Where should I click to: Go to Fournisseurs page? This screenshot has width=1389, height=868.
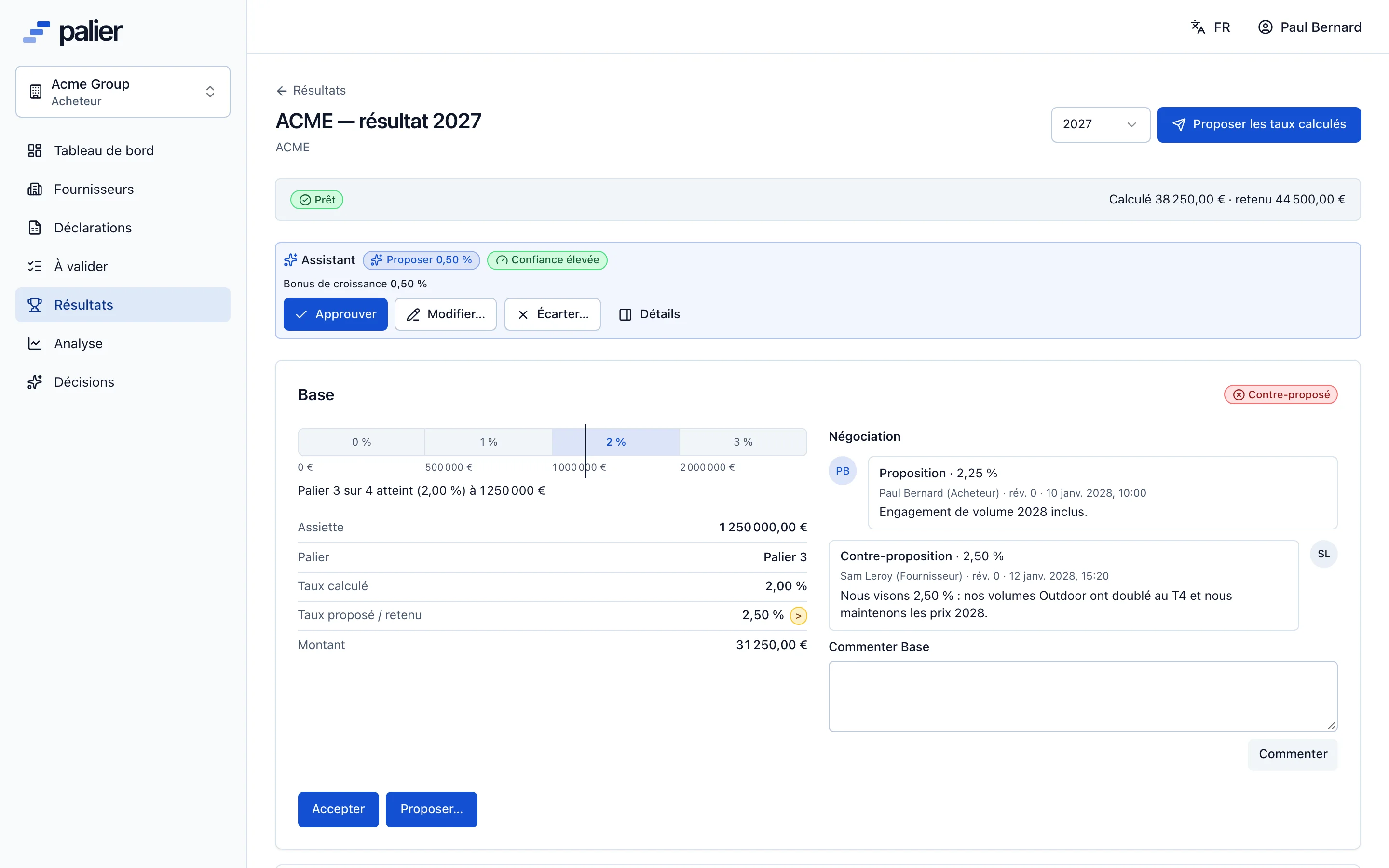click(x=123, y=189)
